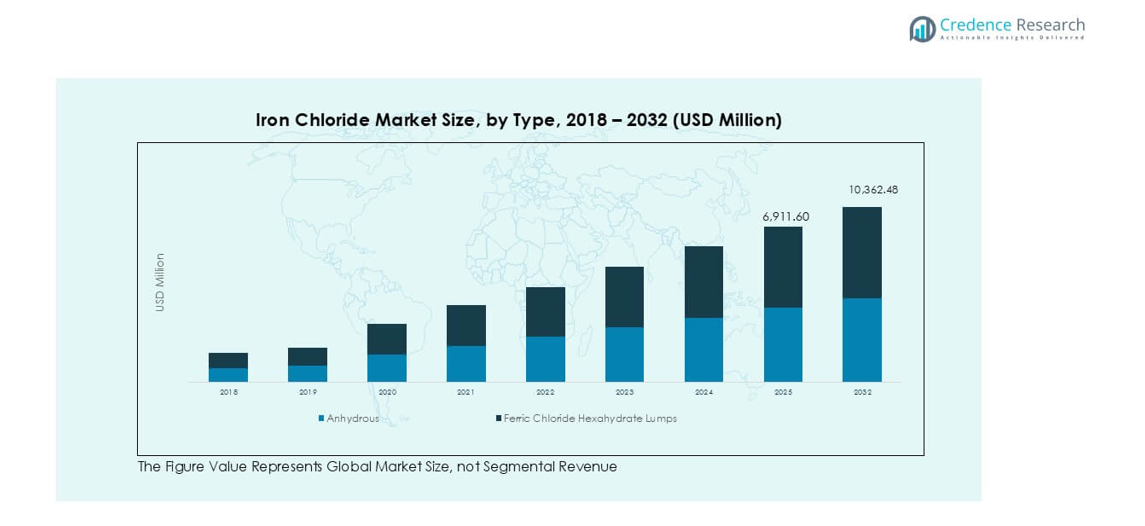Select the Anhydrous legend label
This screenshot has height=526, width=1145.
[x=353, y=419]
